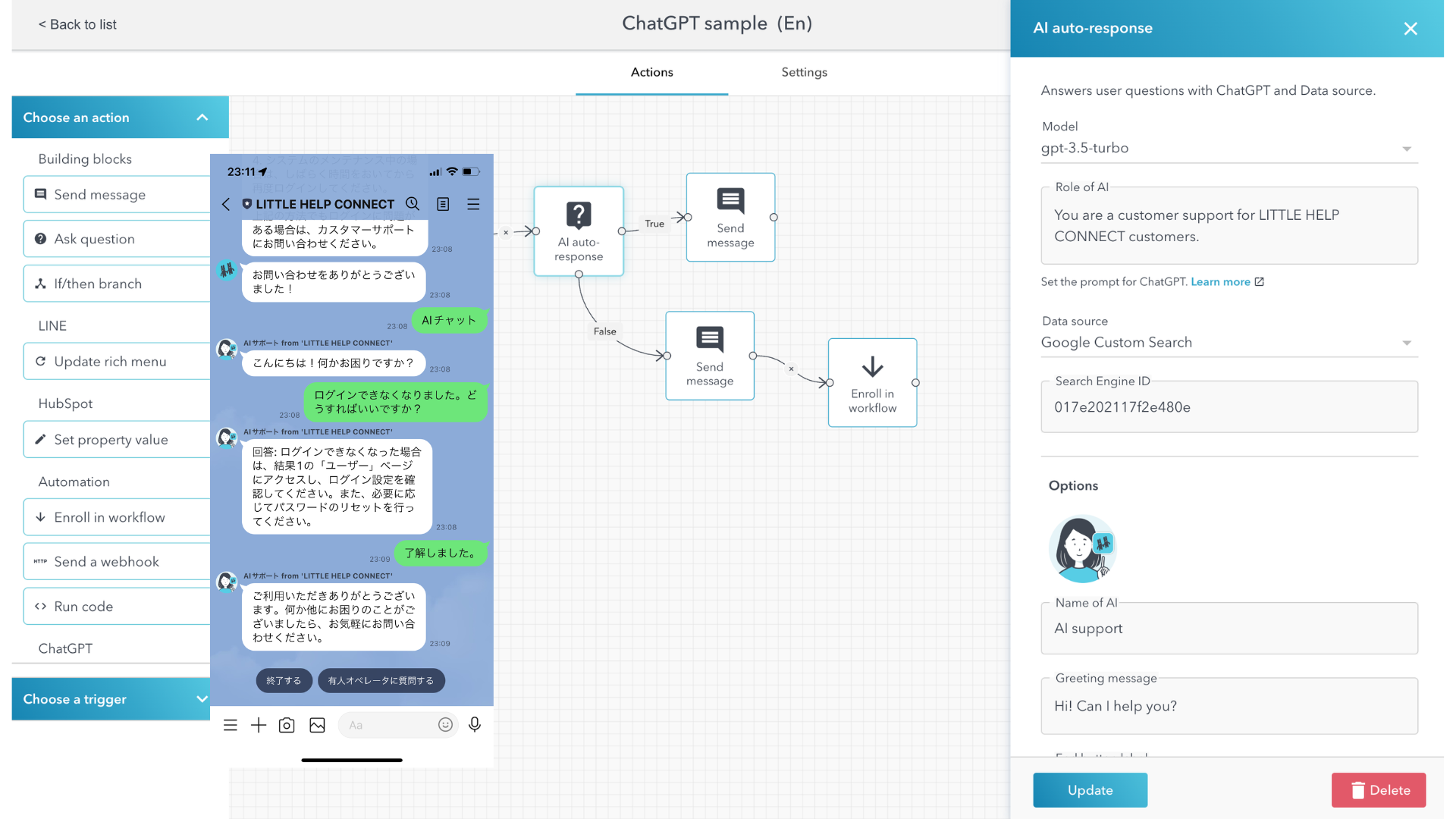The image size is (1456, 819).
Task: Click the Send a webhook block
Action: point(117,562)
